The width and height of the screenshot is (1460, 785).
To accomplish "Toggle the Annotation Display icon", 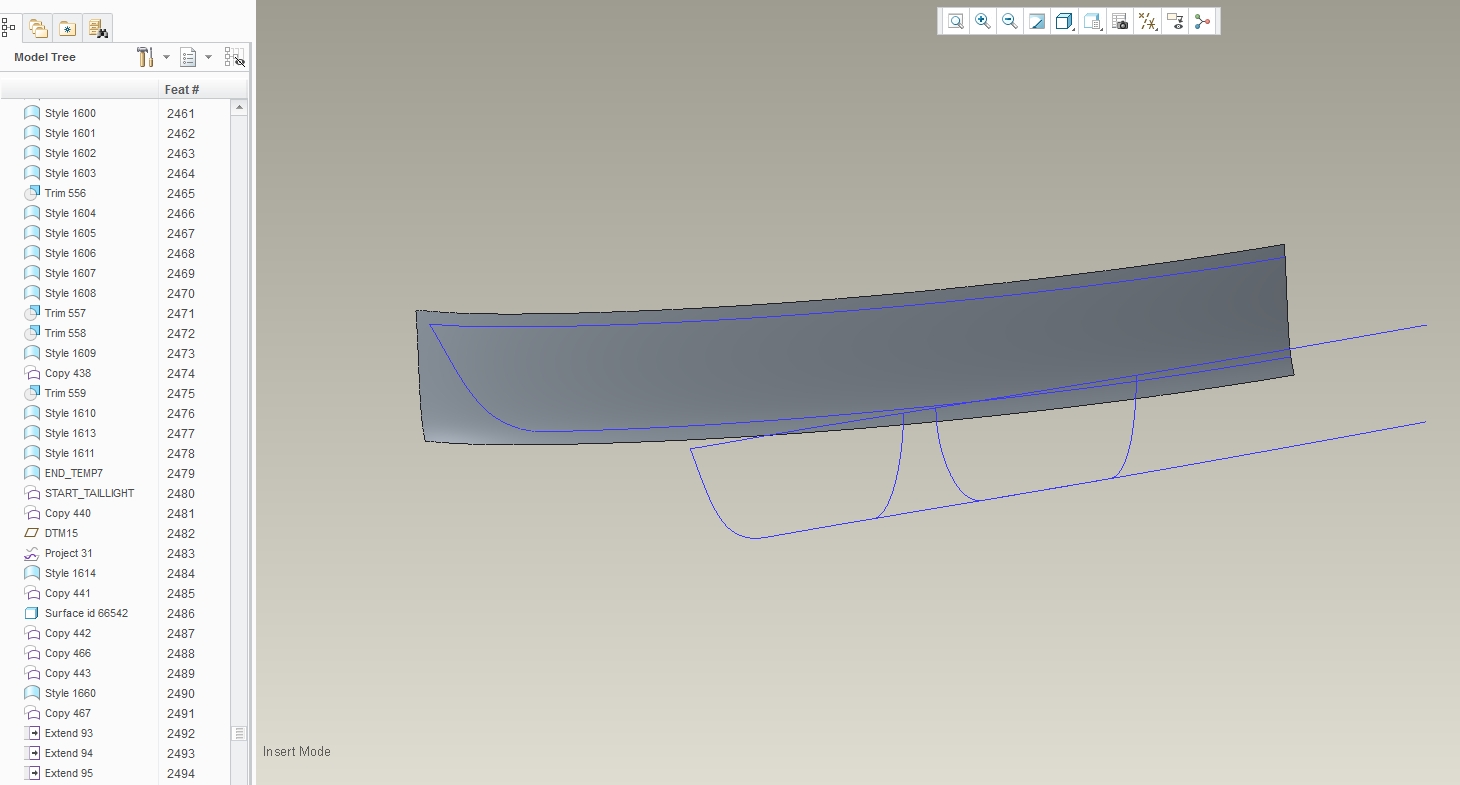I will coord(1175,22).
